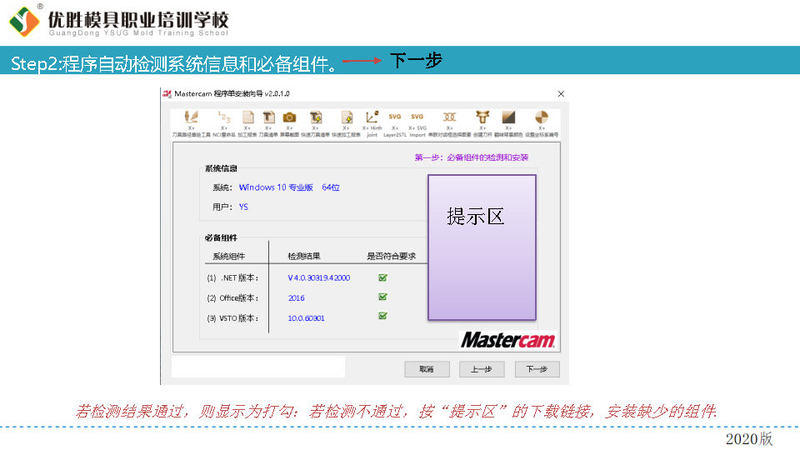Click the (2) Office版本 row label
Image resolution: width=800 pixels, height=450 pixels.
(x=233, y=298)
